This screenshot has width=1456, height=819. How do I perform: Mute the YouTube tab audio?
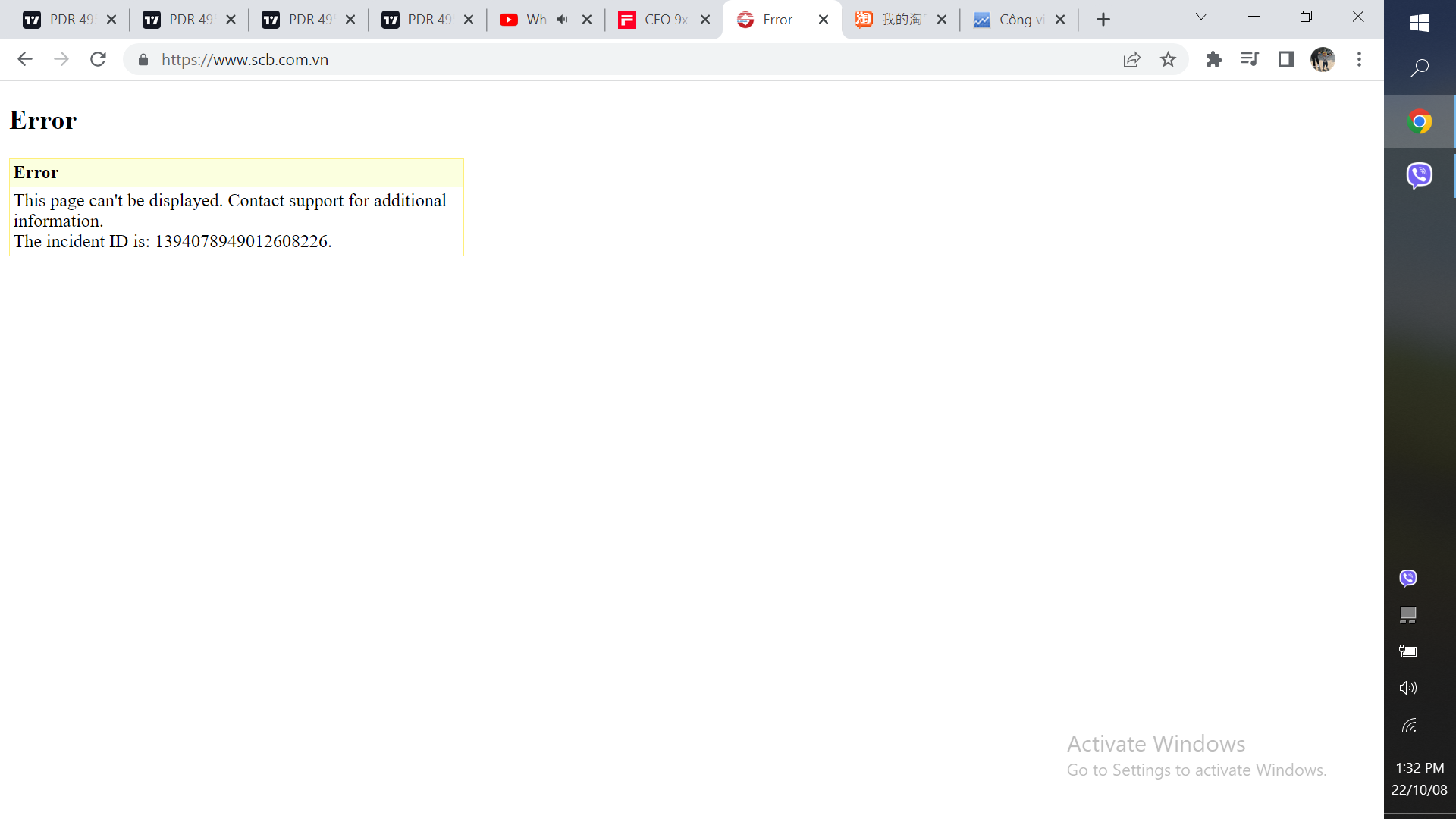pos(562,20)
